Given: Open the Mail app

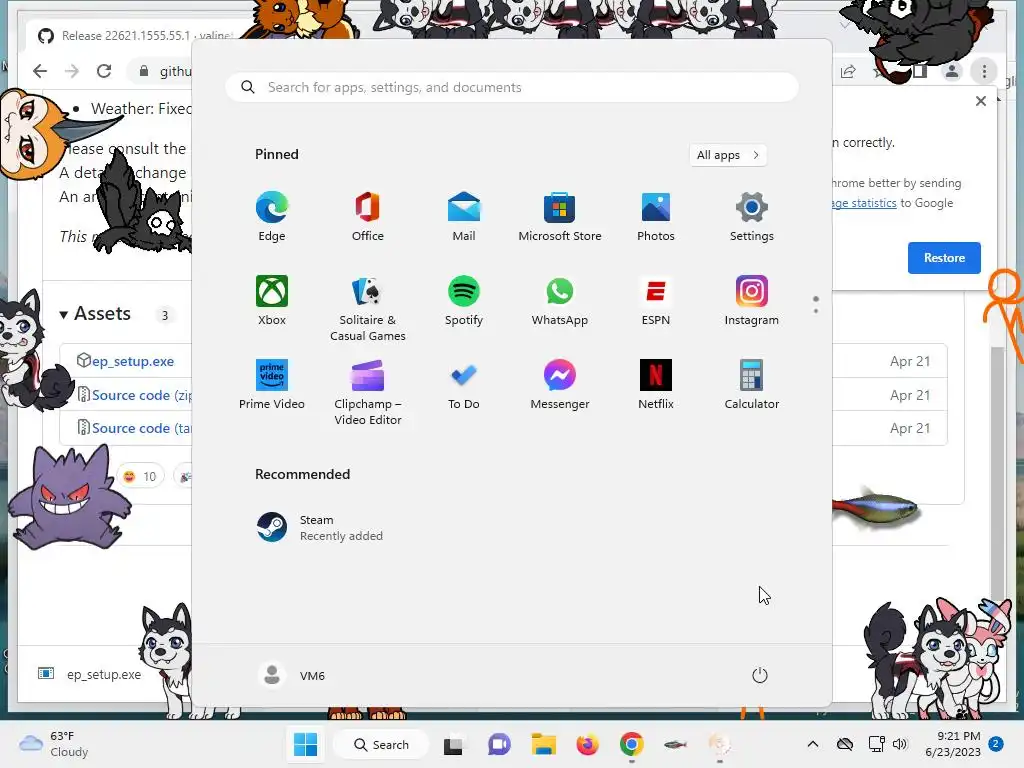Looking at the screenshot, I should coord(464,217).
